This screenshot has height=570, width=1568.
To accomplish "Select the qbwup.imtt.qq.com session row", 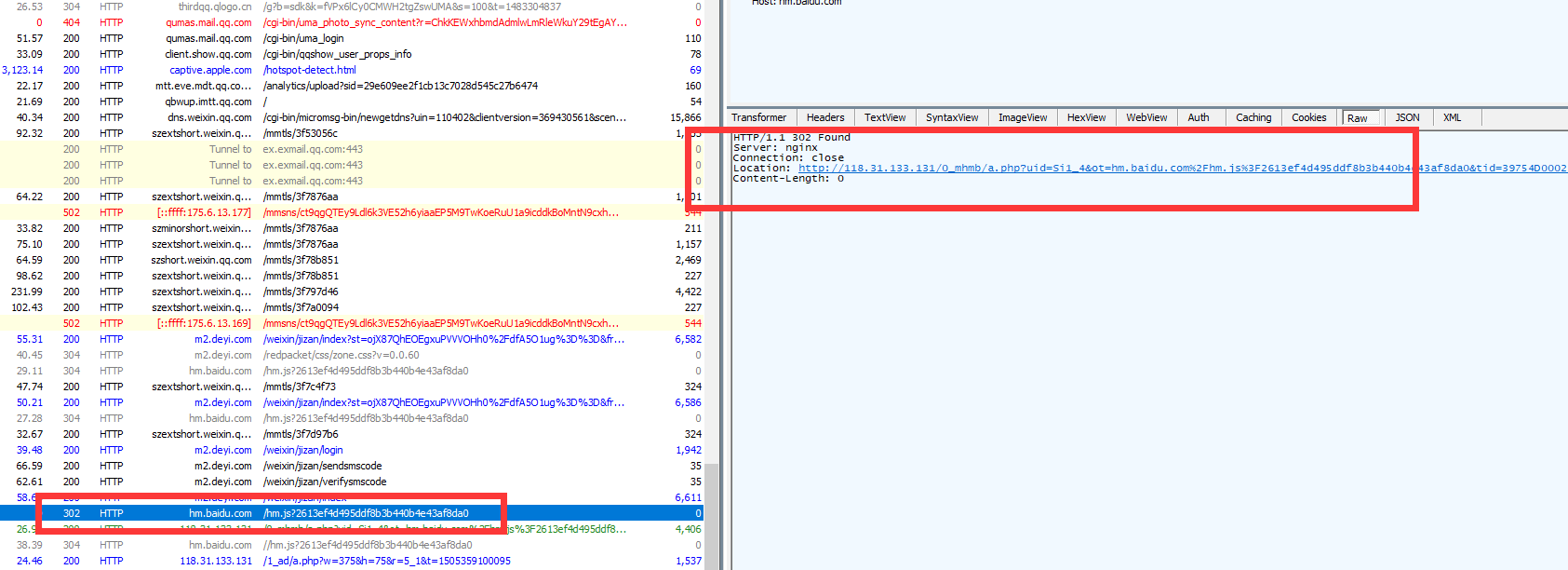I will tap(352, 102).
